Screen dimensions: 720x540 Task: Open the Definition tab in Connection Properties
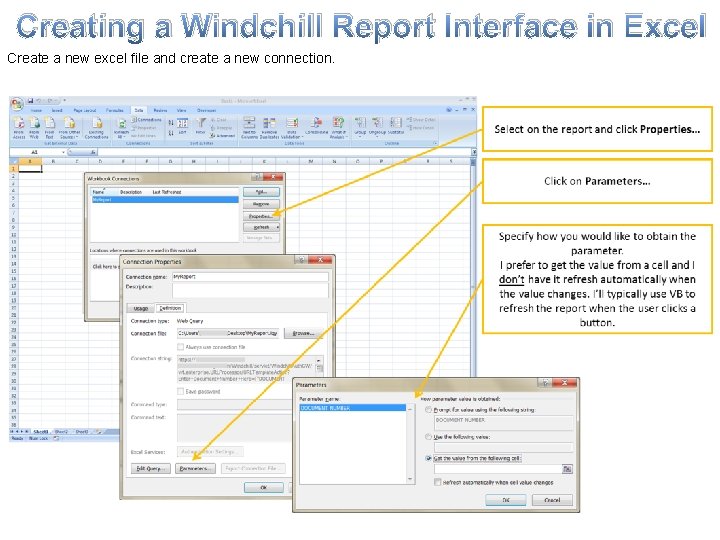tap(170, 308)
